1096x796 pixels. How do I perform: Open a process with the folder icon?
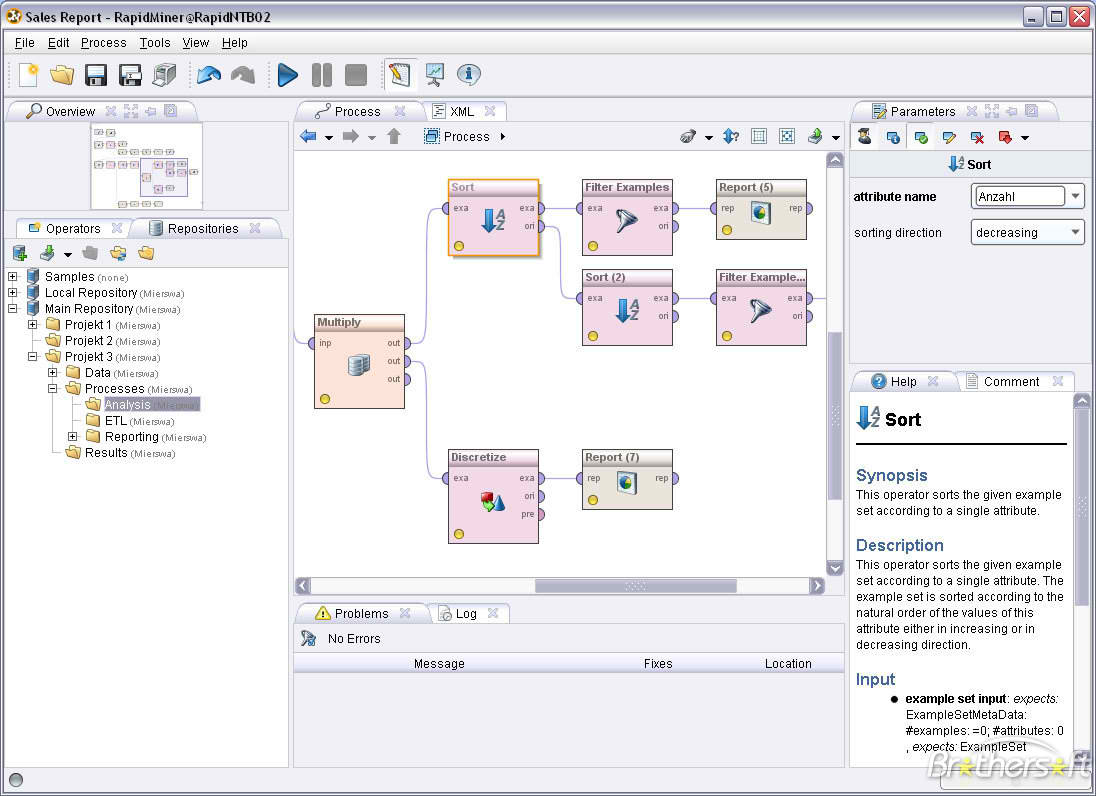[x=62, y=75]
